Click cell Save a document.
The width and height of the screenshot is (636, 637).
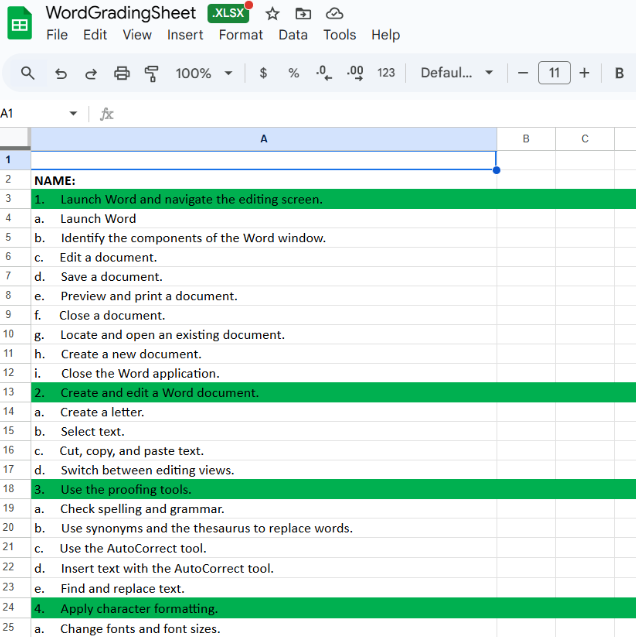[264, 277]
